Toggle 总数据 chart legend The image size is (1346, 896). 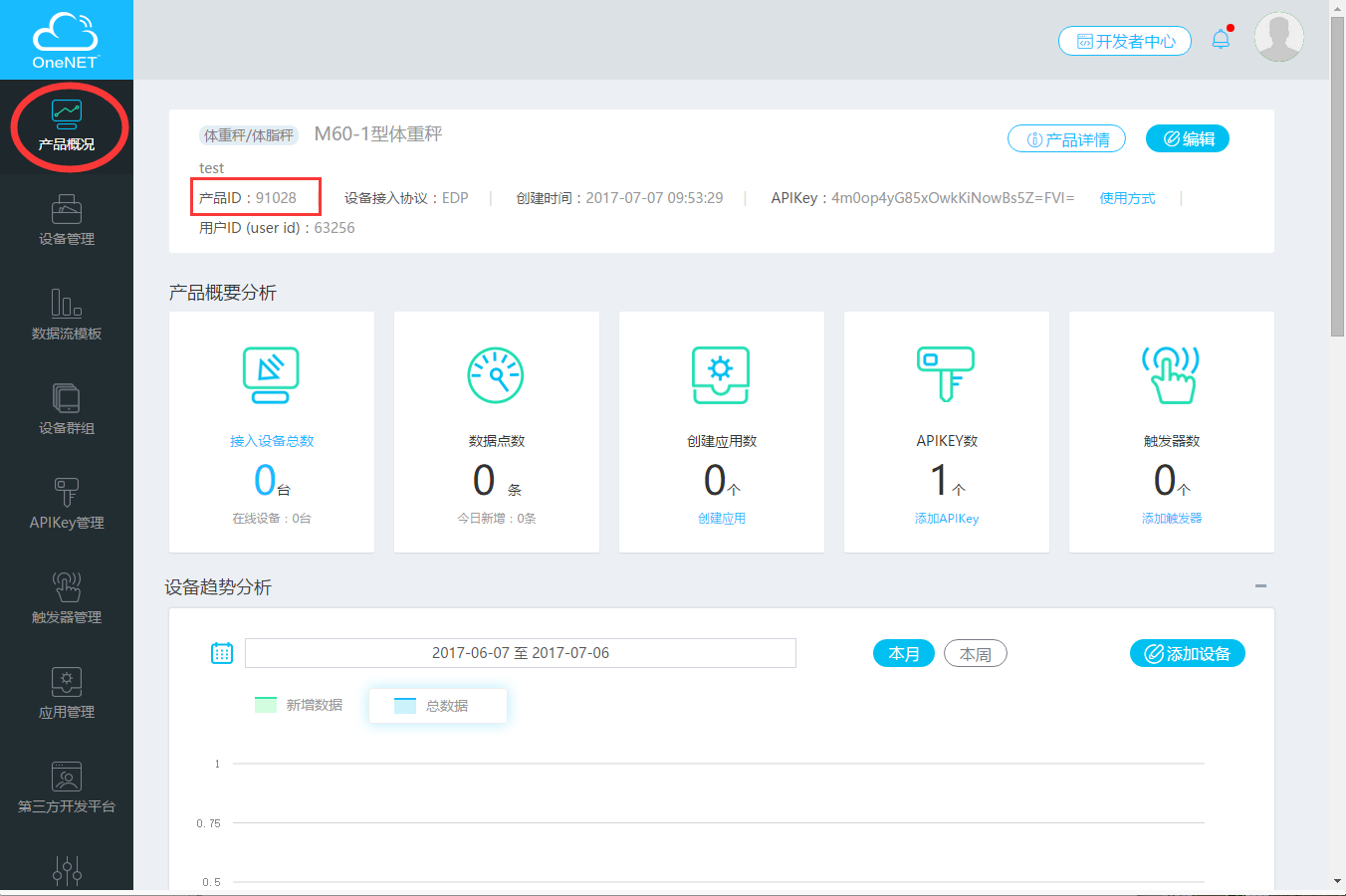tap(432, 705)
